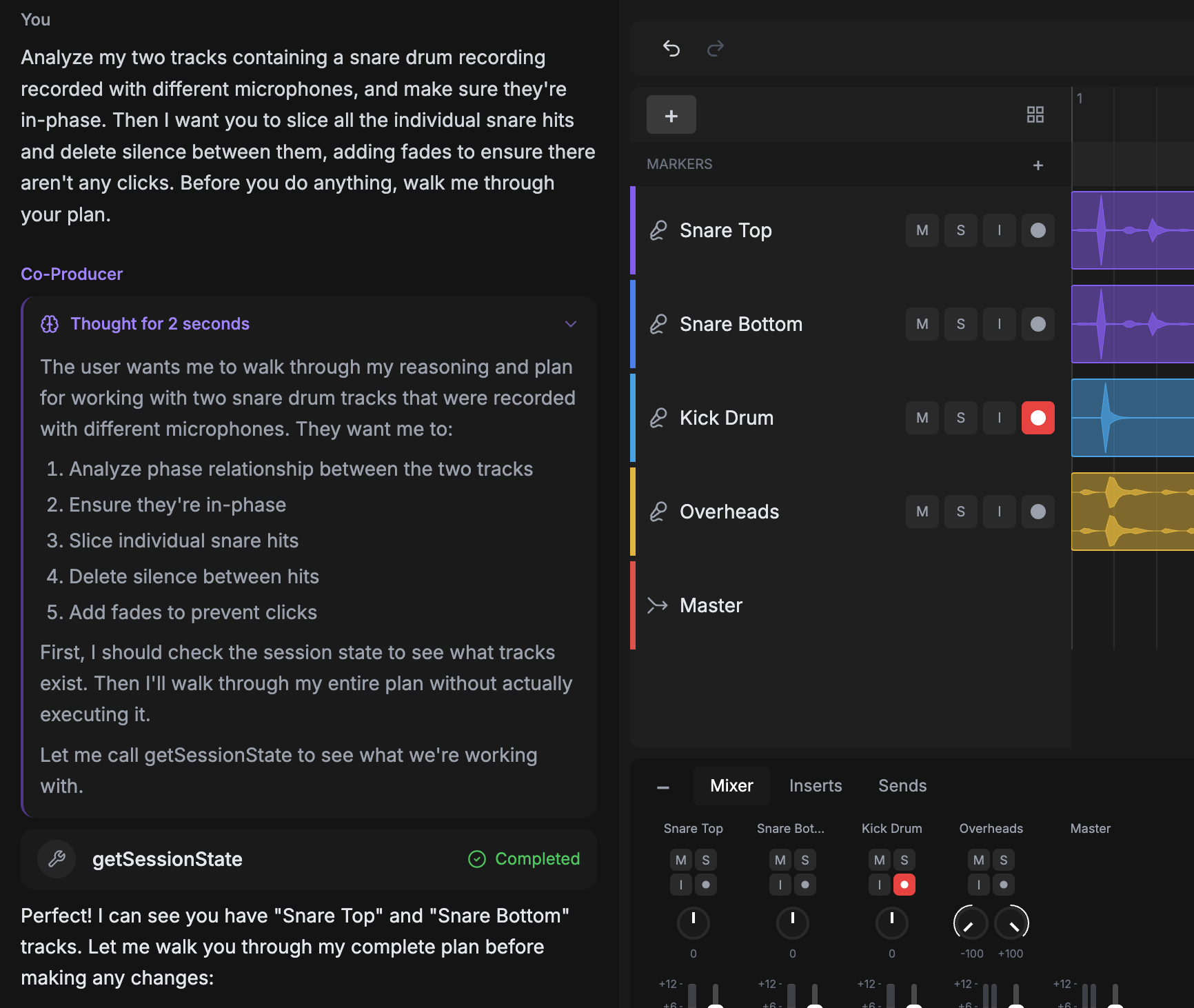Click the microphone icon on Snare Bottom track
The image size is (1194, 1008).
tap(658, 323)
